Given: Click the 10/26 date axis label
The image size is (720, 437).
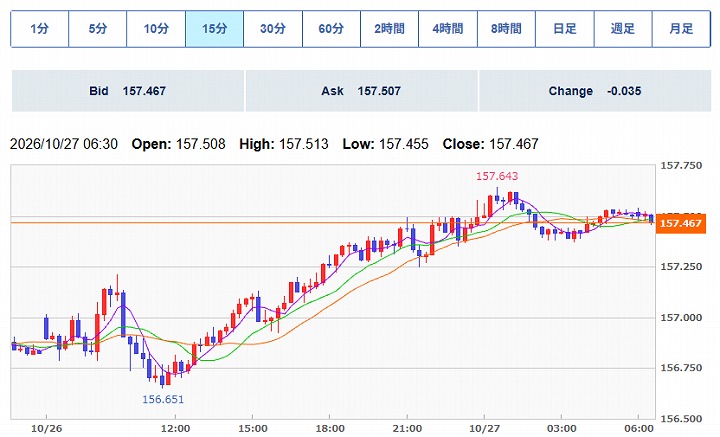Looking at the screenshot, I should pyautogui.click(x=46, y=429).
